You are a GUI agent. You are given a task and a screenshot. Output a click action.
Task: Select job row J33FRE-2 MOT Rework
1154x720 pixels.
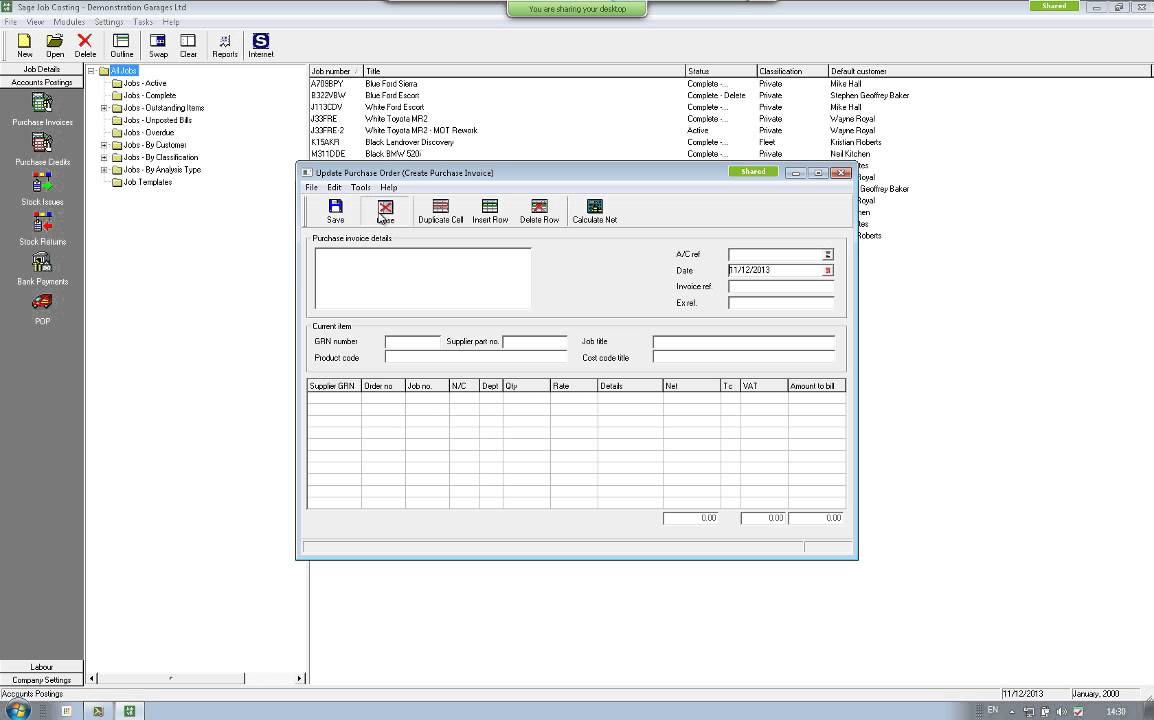point(730,131)
